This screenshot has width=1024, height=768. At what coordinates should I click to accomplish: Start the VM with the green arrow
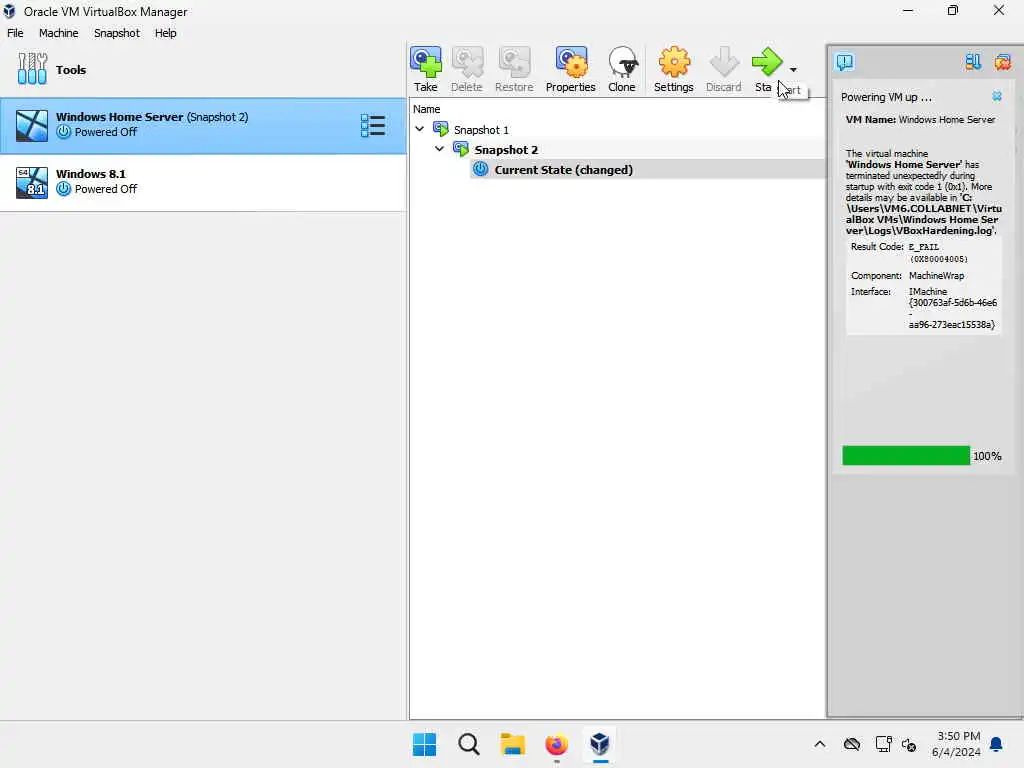point(767,62)
